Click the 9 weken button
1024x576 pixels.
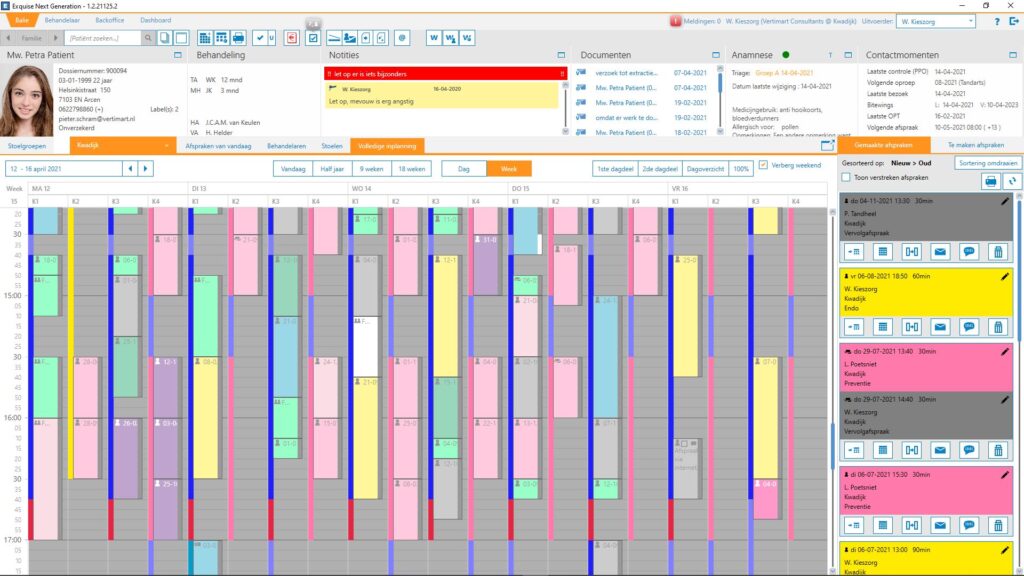click(x=372, y=169)
